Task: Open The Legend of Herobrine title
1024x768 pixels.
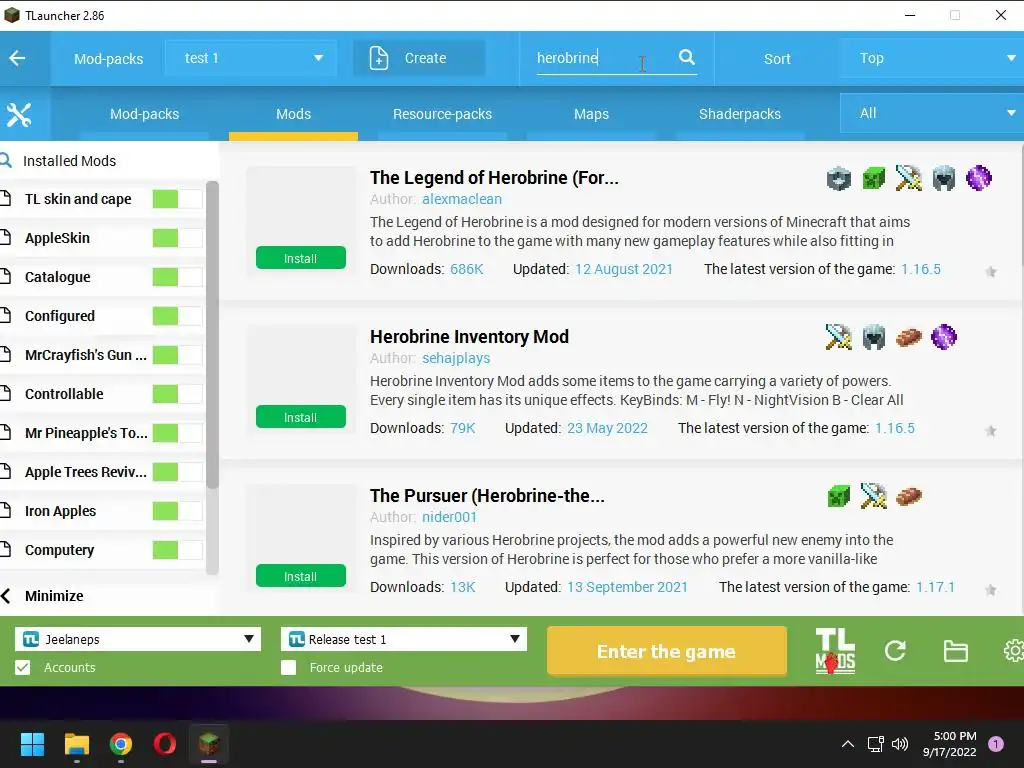Action: click(x=494, y=178)
